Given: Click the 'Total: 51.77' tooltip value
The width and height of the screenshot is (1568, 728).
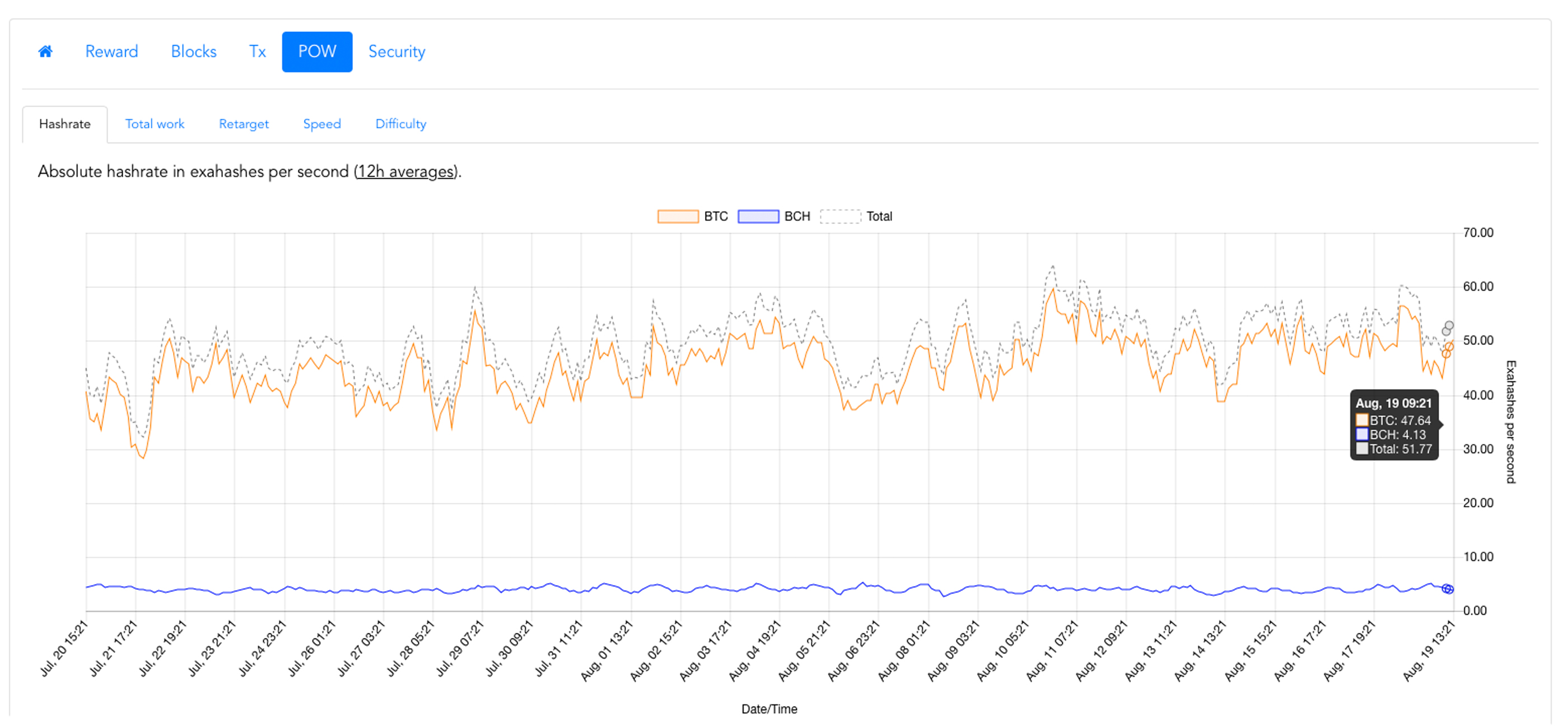Looking at the screenshot, I should 1401,450.
